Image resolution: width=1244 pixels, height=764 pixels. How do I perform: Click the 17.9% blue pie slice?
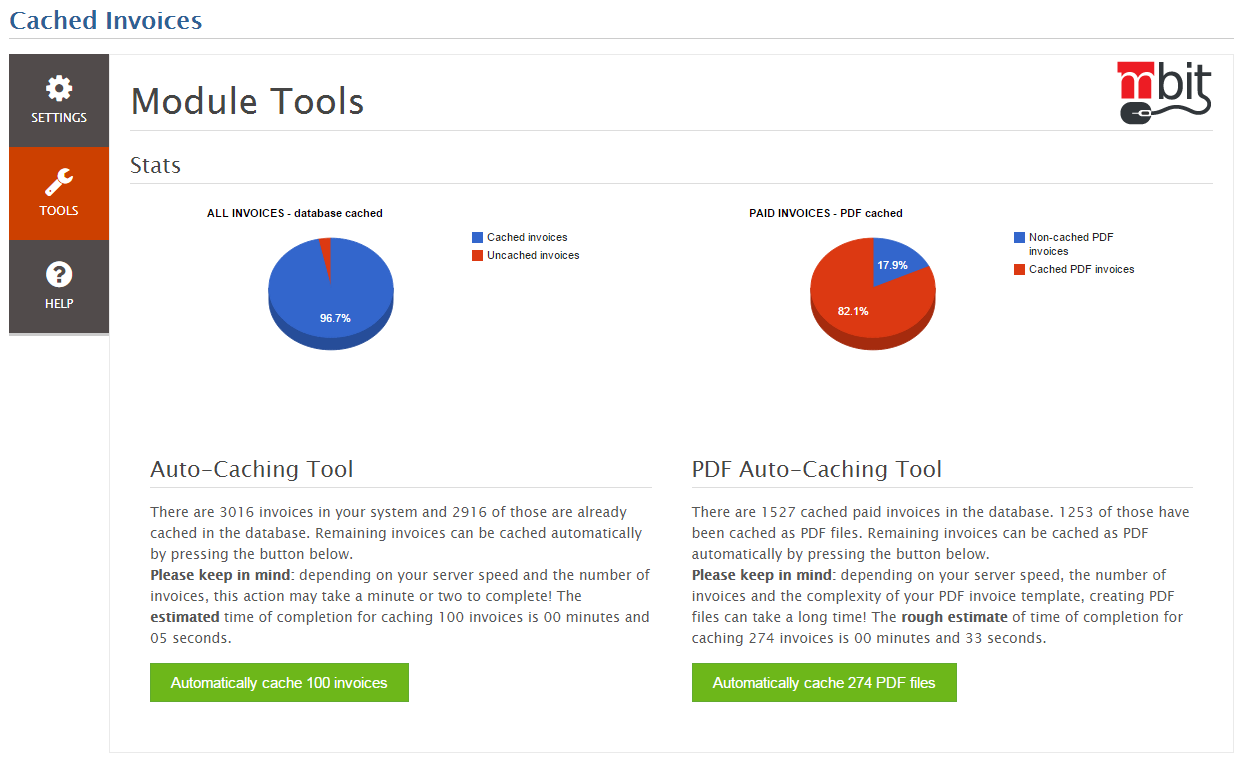(x=895, y=262)
